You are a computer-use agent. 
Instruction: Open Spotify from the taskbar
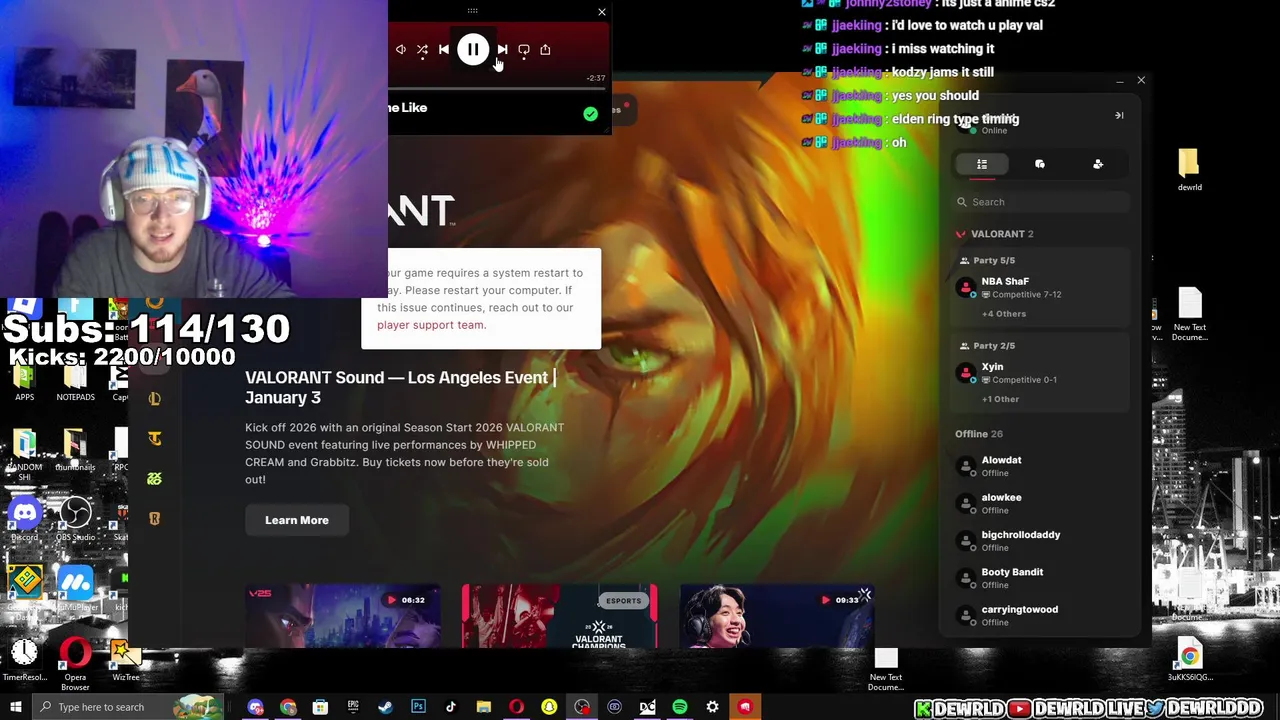[680, 707]
